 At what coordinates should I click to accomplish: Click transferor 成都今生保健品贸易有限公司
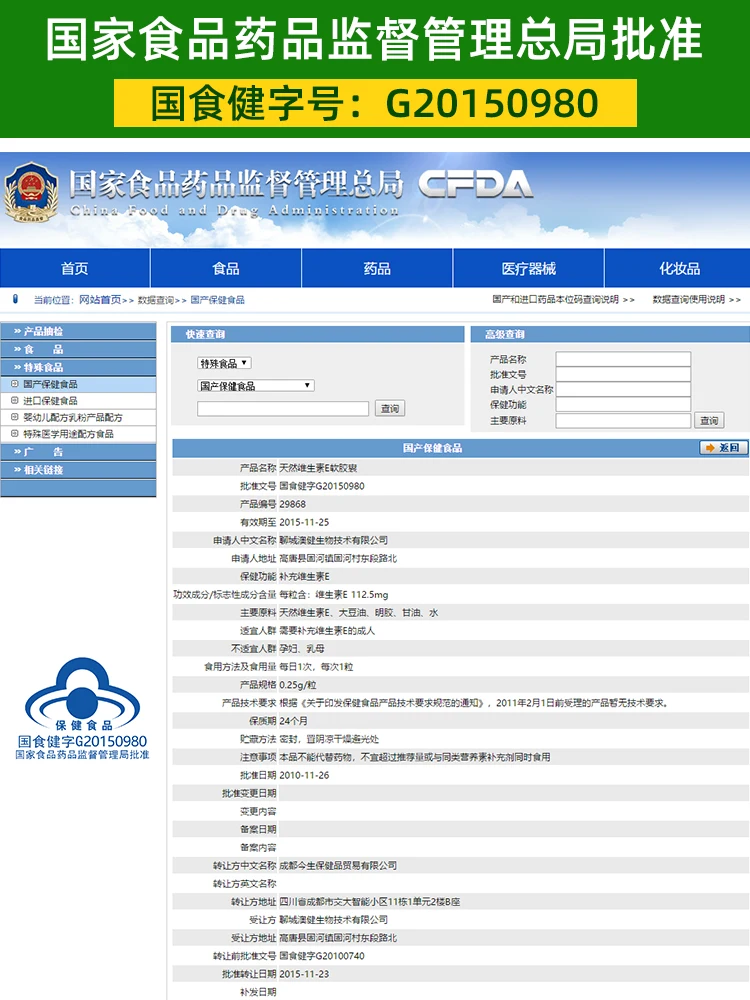(x=338, y=865)
